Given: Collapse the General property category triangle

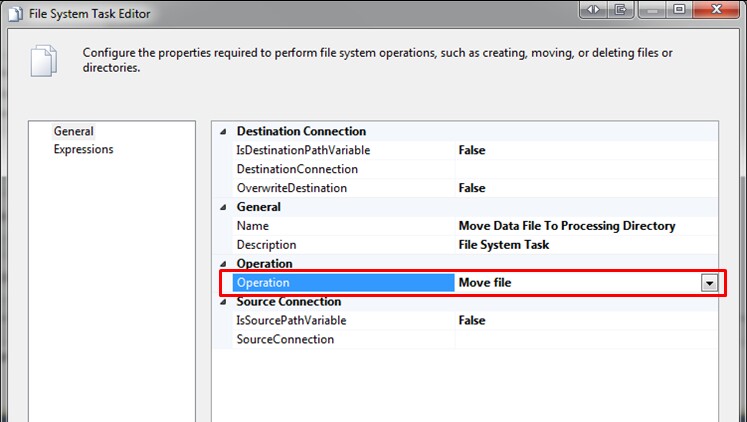Looking at the screenshot, I should click(x=222, y=207).
